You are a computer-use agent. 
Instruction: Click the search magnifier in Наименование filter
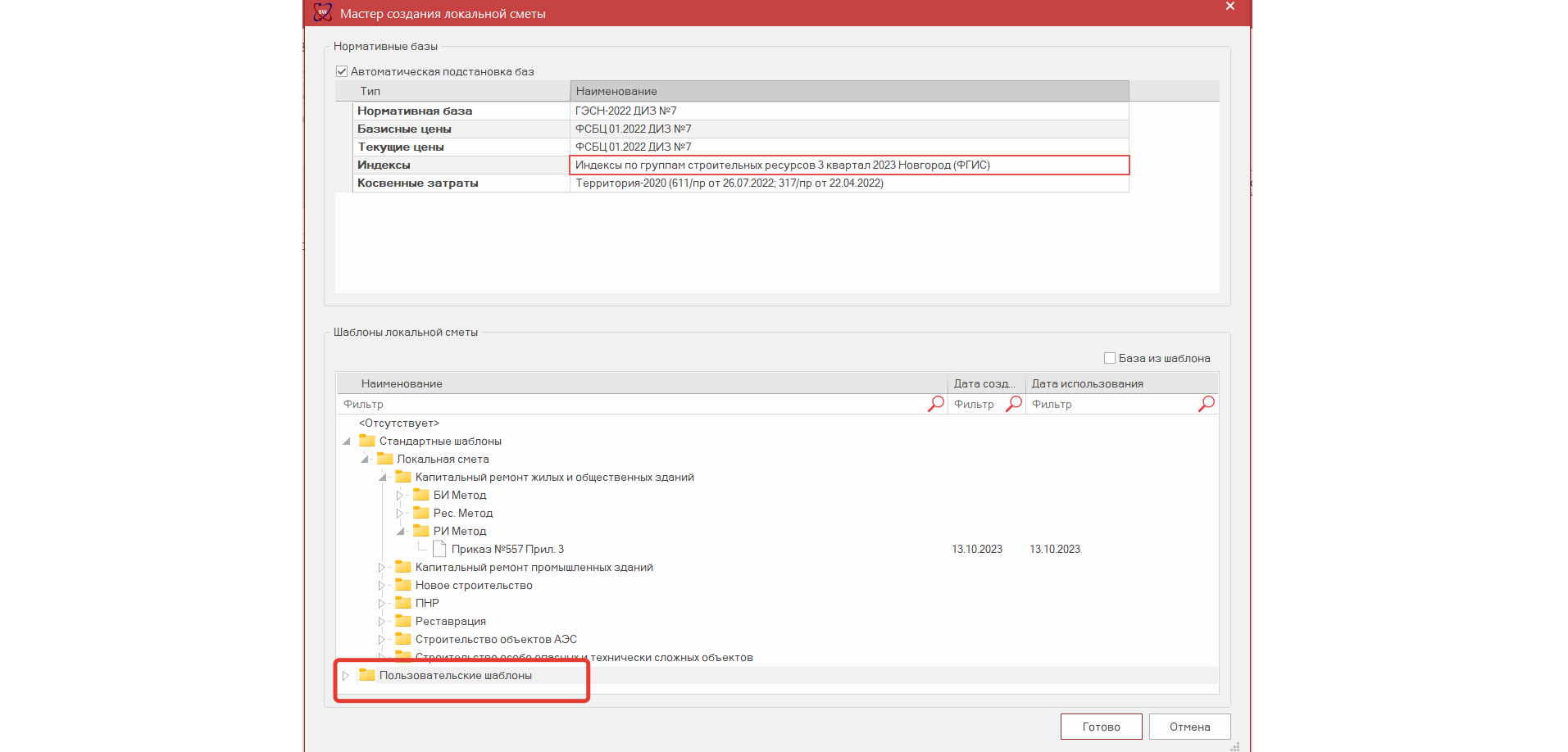coord(935,404)
